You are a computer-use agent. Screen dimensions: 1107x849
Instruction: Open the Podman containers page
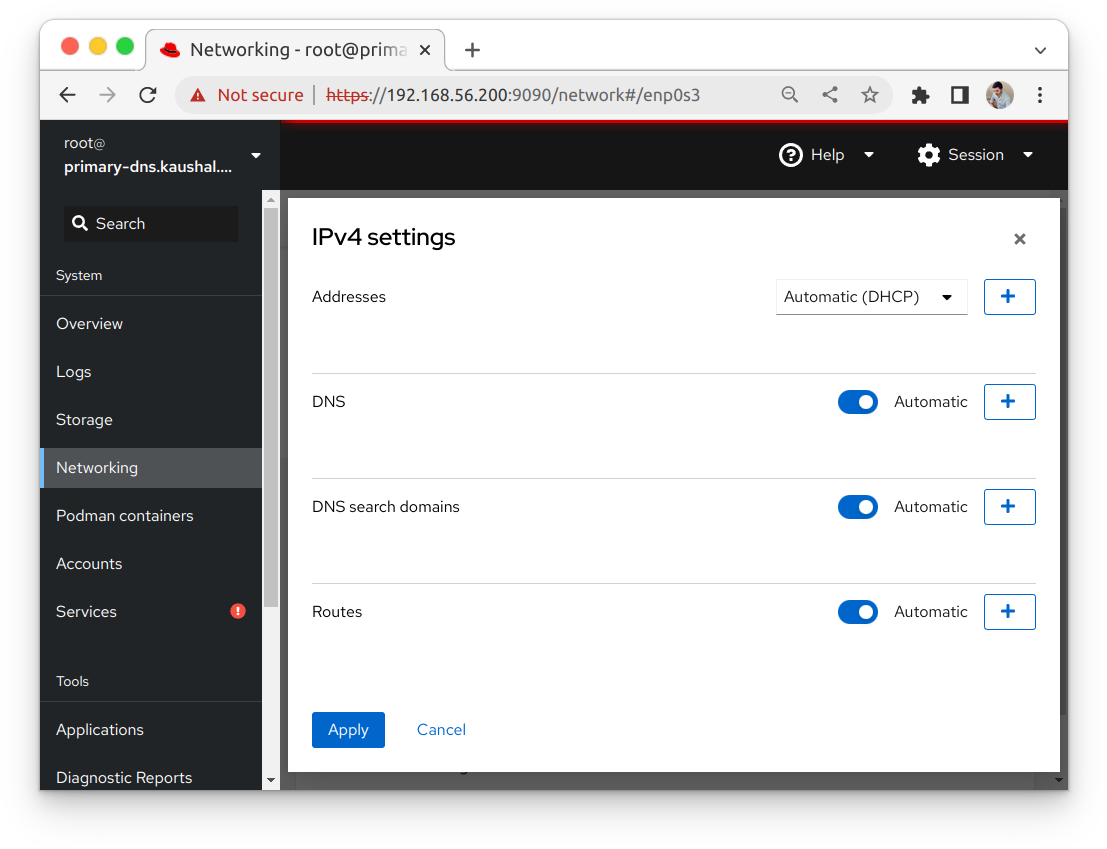124,515
